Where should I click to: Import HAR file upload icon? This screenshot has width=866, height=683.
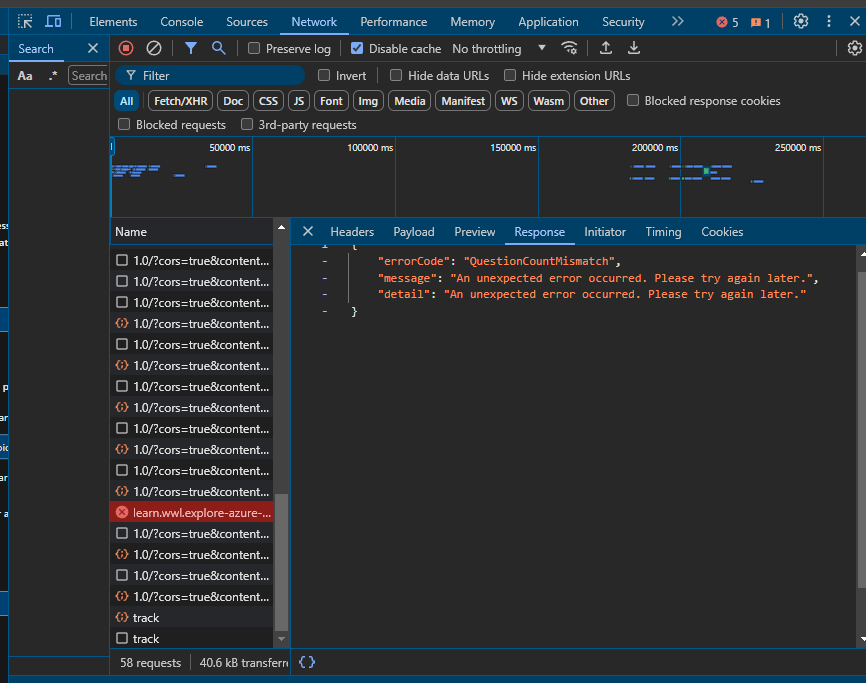click(x=606, y=49)
